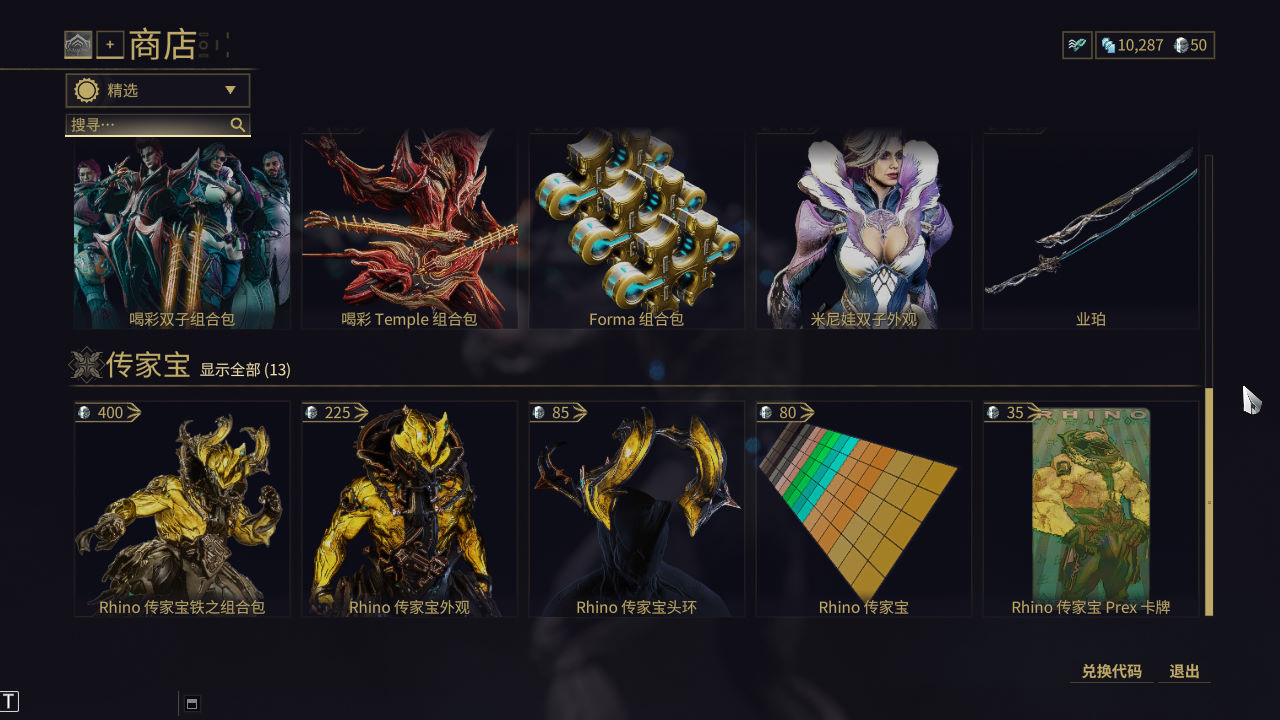Click the lotus profile avatar icon

click(x=78, y=45)
